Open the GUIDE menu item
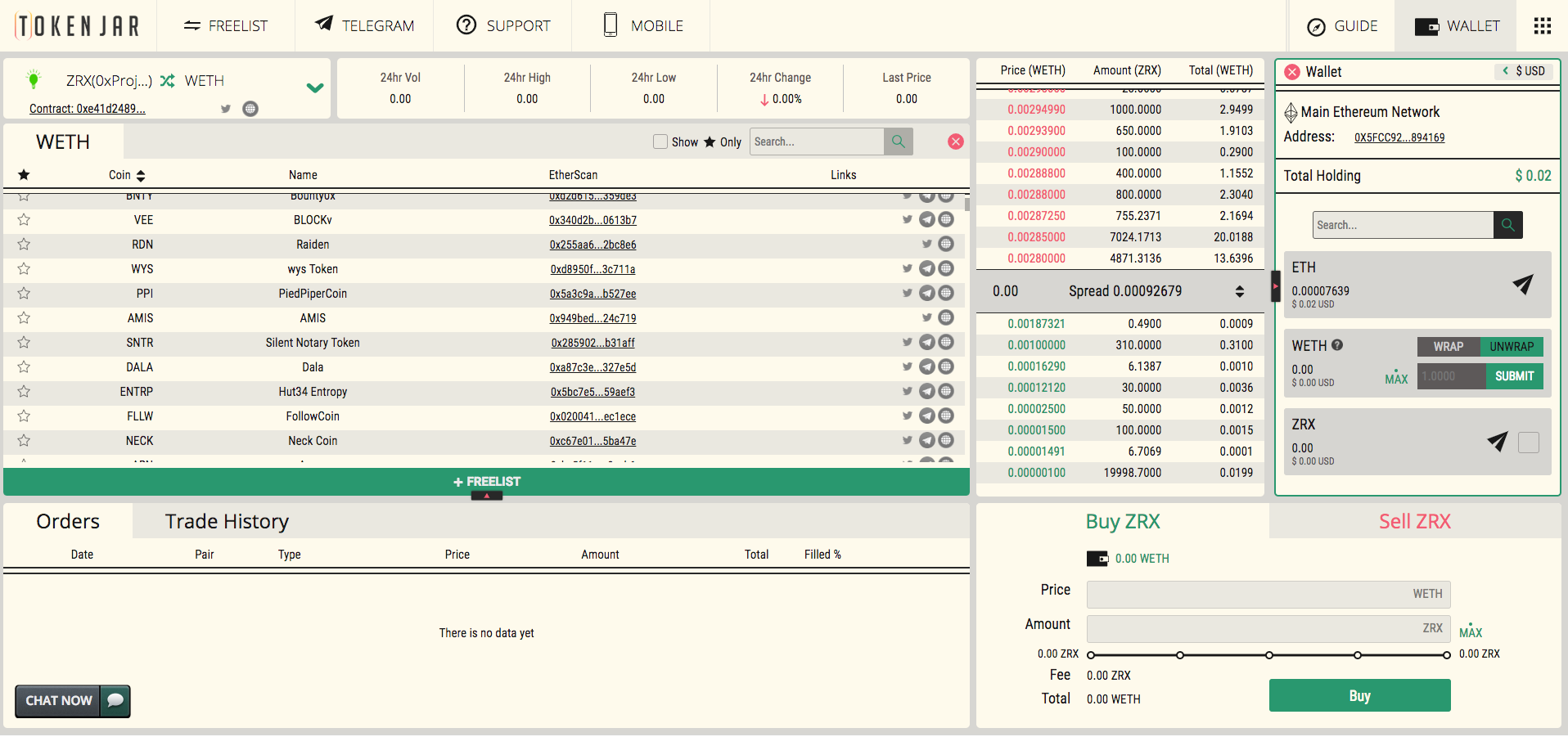Screen dimensions: 1568x737 coord(1342,26)
